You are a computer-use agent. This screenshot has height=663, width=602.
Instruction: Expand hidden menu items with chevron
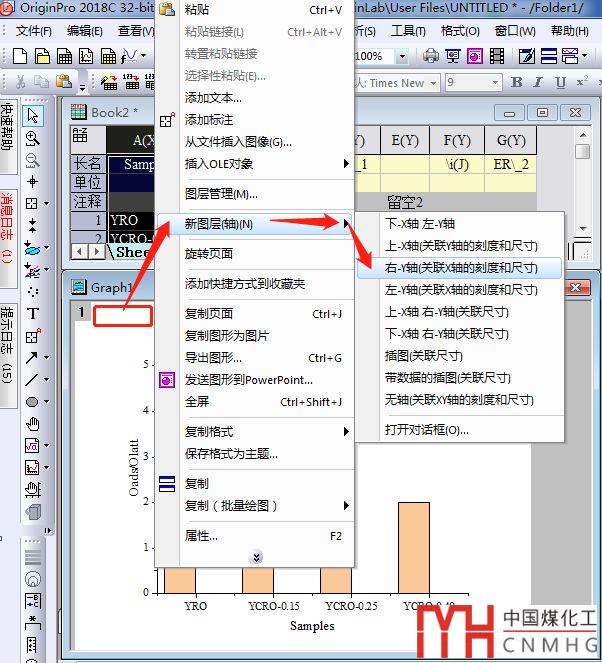[x=256, y=557]
